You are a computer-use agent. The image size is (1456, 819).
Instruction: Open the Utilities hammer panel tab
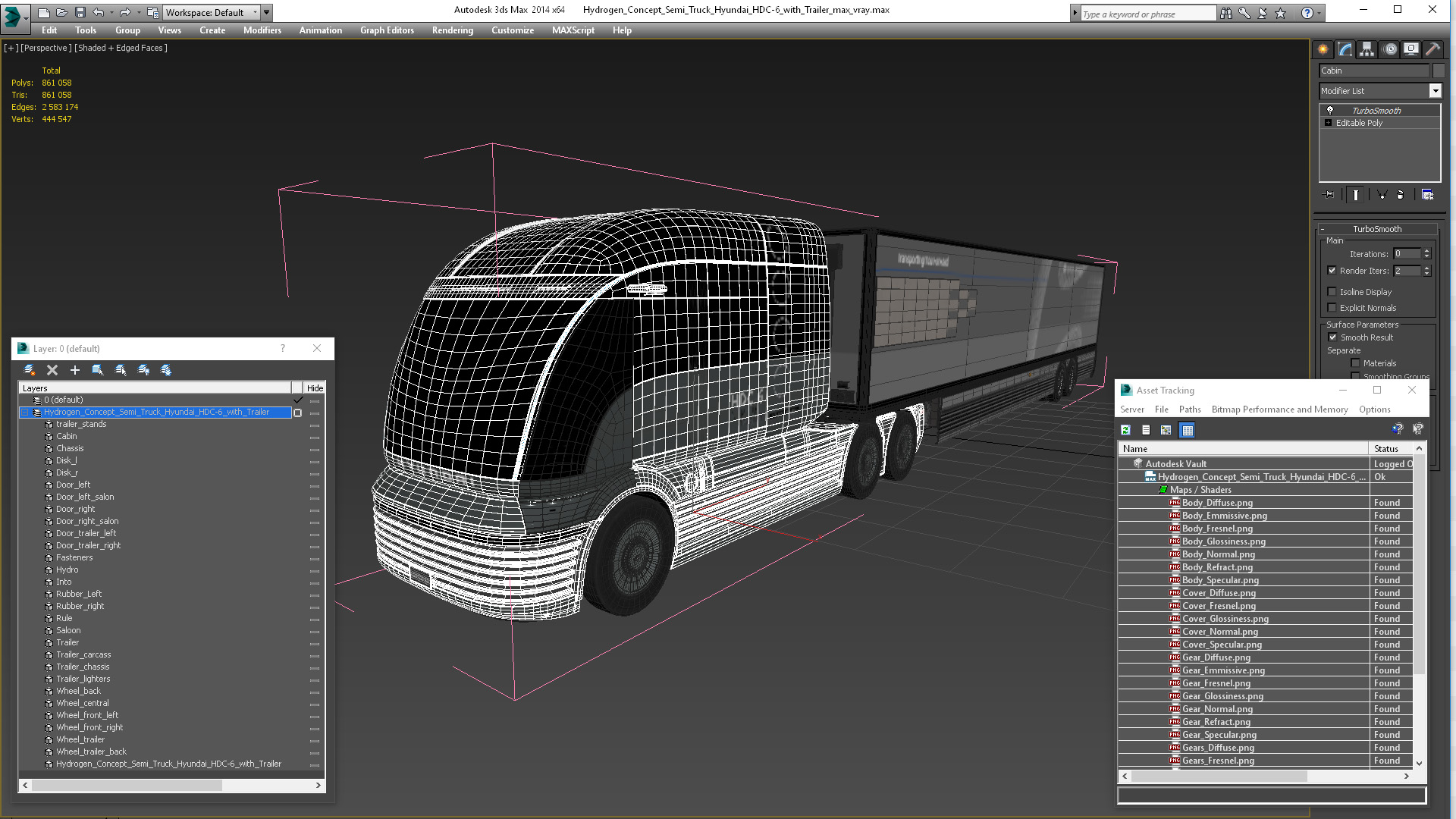1432,49
